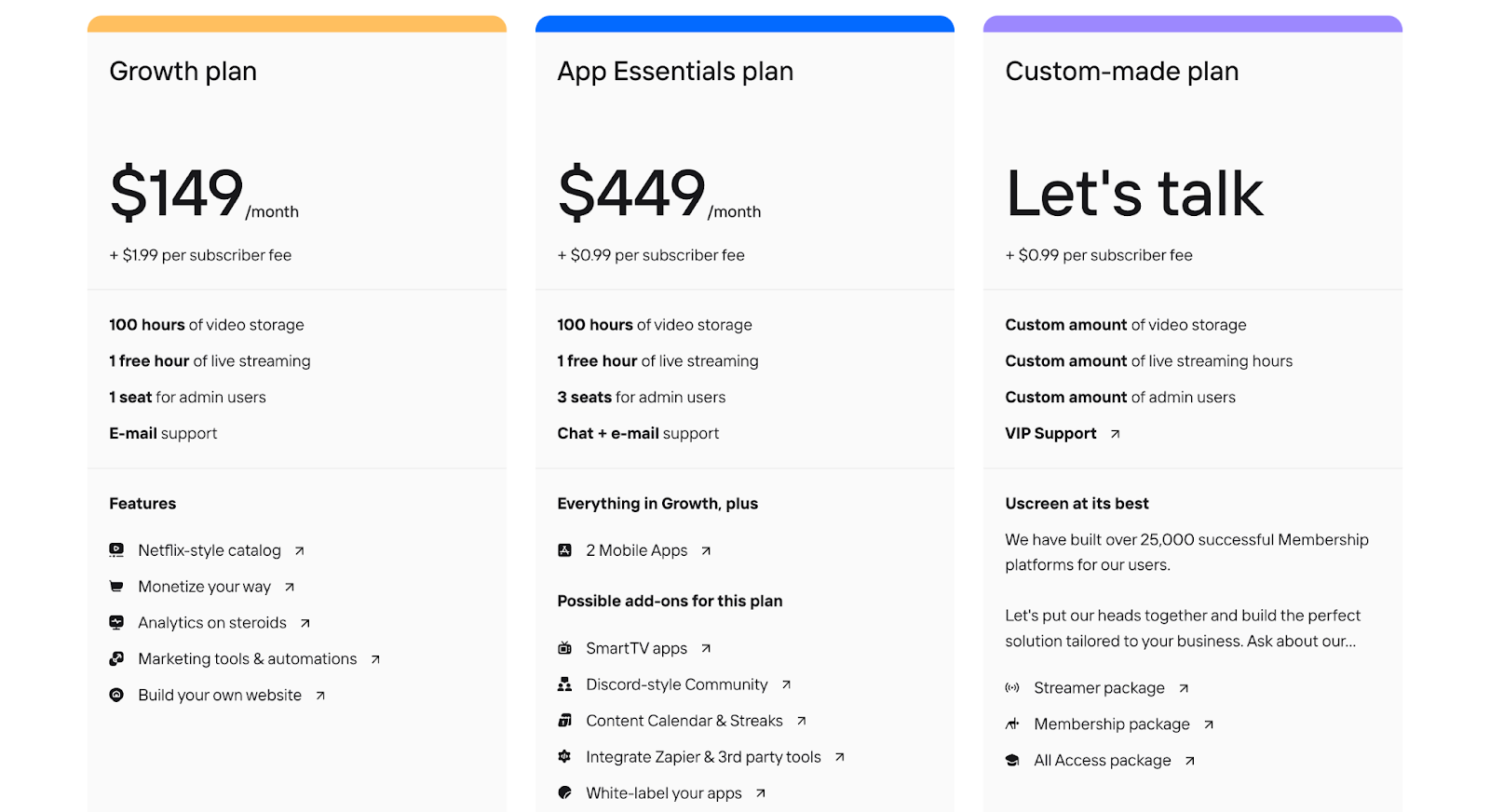The width and height of the screenshot is (1490, 812).
Task: Click the White-label your apps icon
Action: [x=564, y=793]
